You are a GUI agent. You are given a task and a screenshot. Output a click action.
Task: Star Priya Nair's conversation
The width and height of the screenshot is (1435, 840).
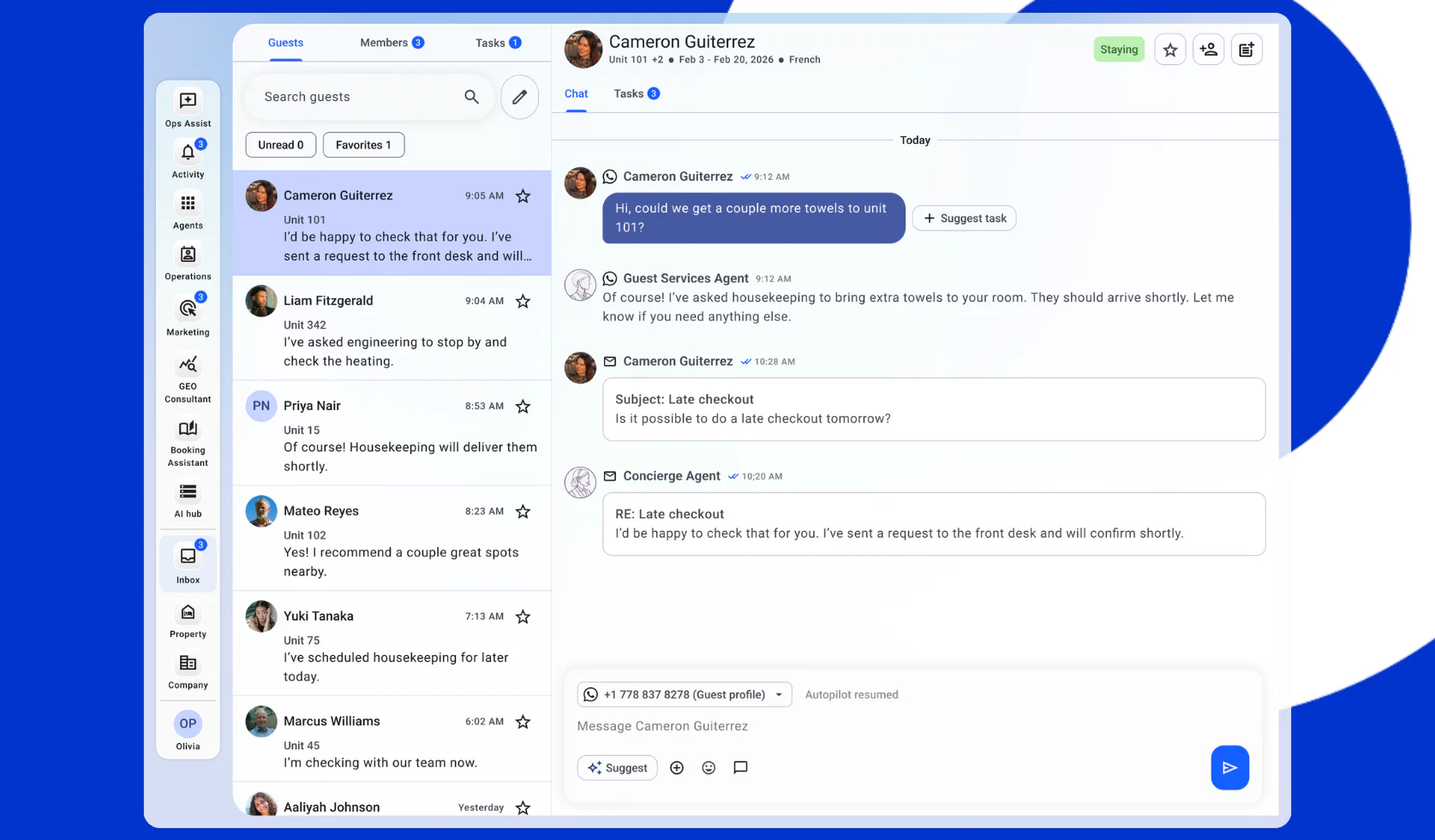pos(523,407)
